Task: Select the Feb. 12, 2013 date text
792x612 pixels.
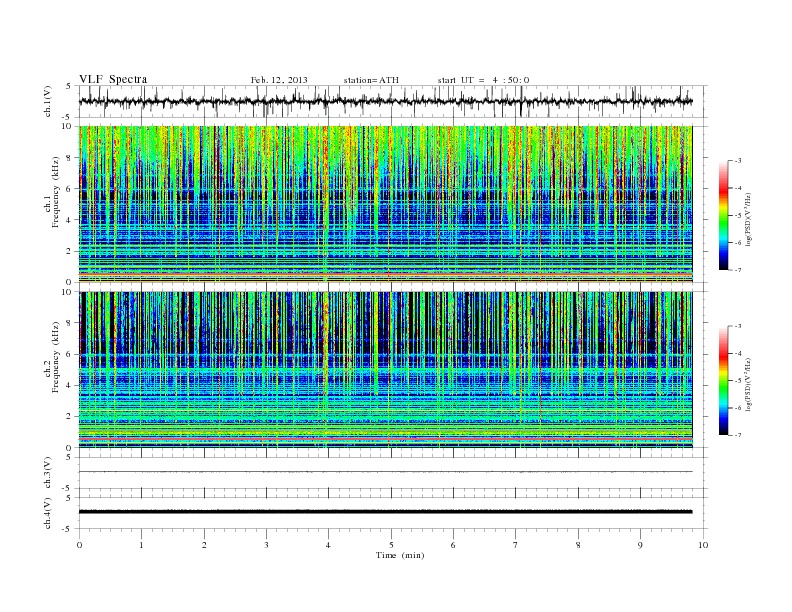Action: pyautogui.click(x=279, y=80)
